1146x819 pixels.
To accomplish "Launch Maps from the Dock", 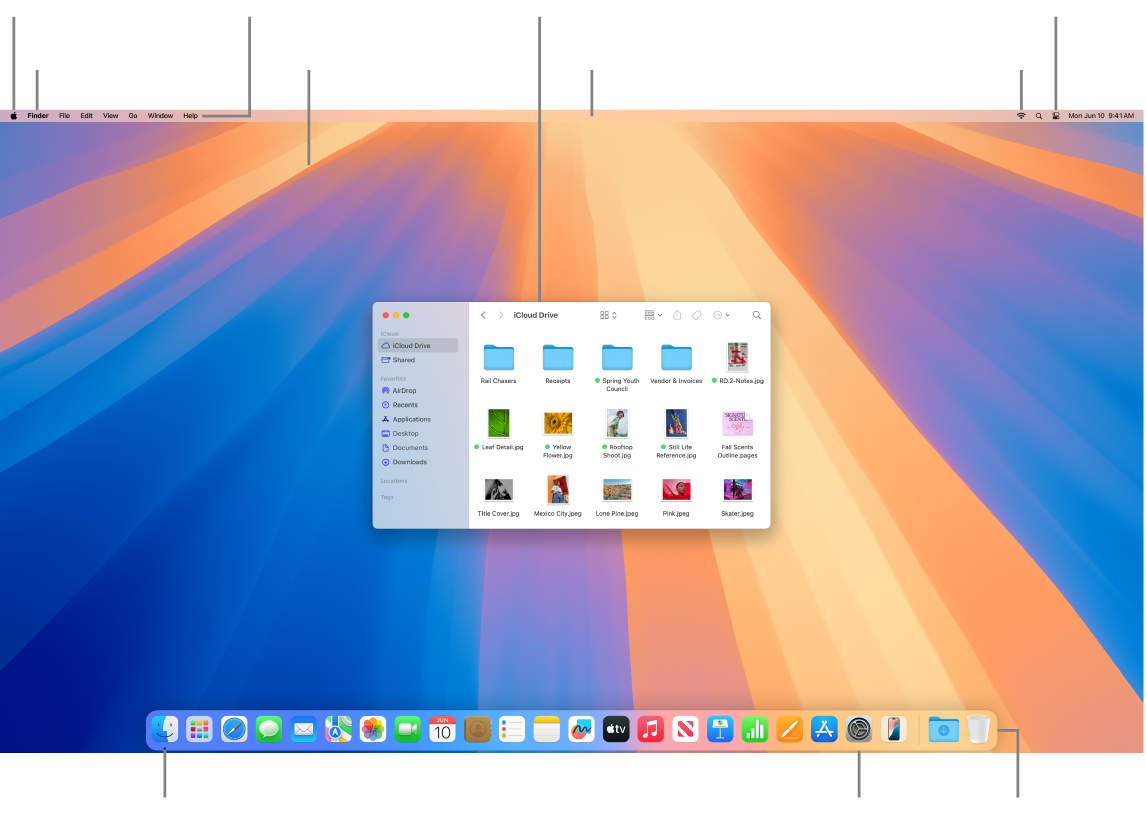I will pyautogui.click(x=338, y=729).
